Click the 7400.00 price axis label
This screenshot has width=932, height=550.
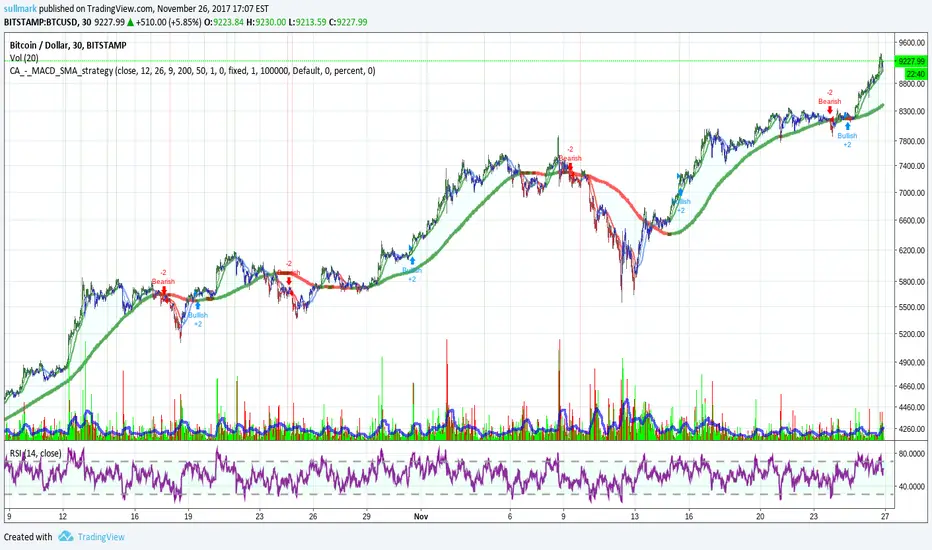912,166
